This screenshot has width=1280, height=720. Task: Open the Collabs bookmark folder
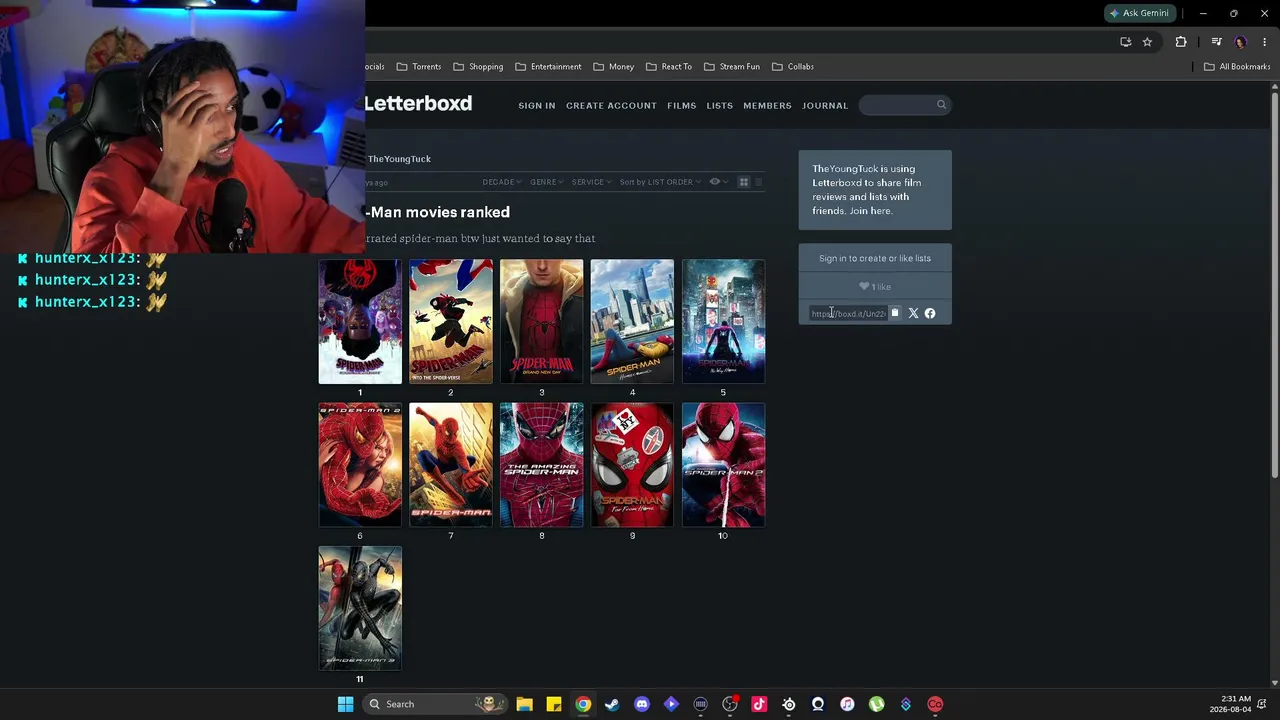793,67
